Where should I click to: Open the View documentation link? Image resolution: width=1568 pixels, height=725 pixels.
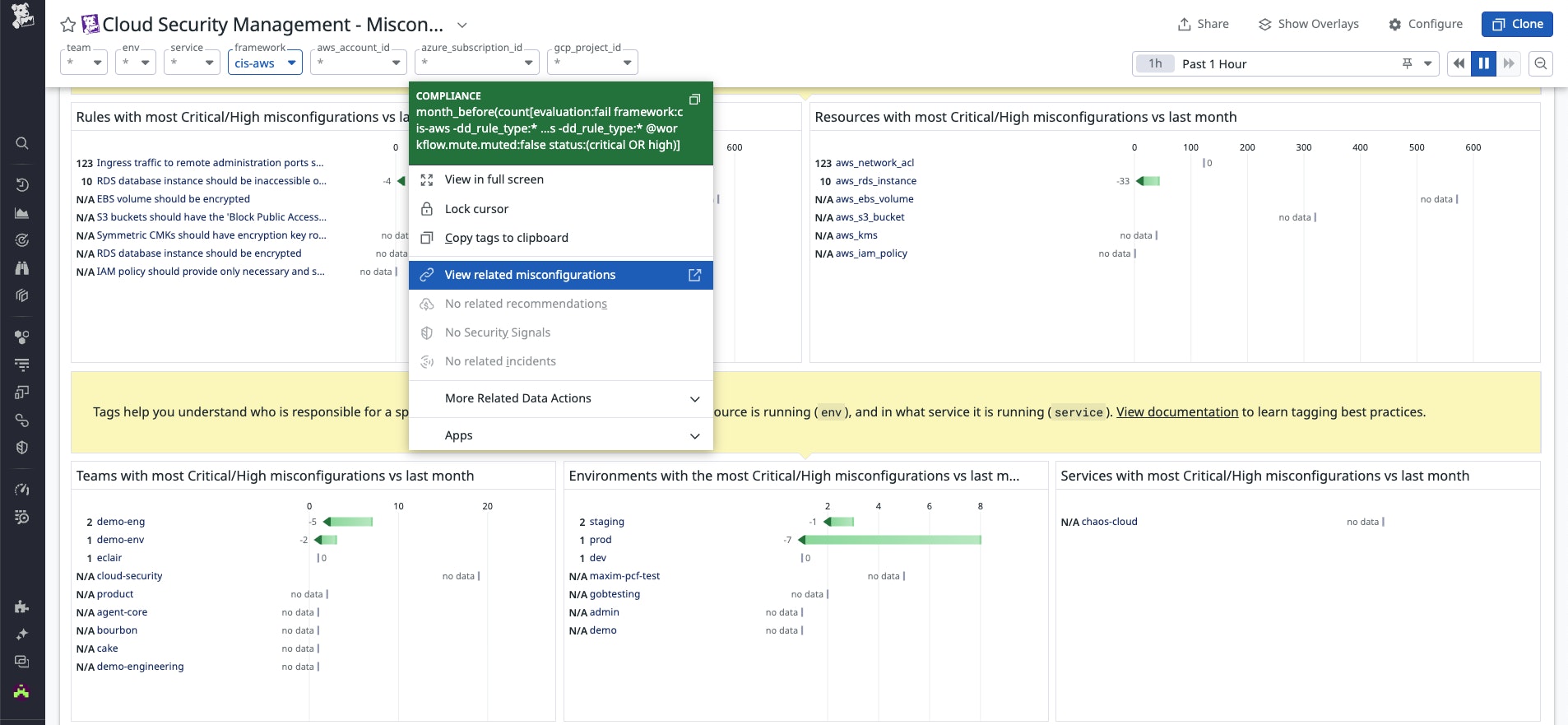coord(1176,412)
